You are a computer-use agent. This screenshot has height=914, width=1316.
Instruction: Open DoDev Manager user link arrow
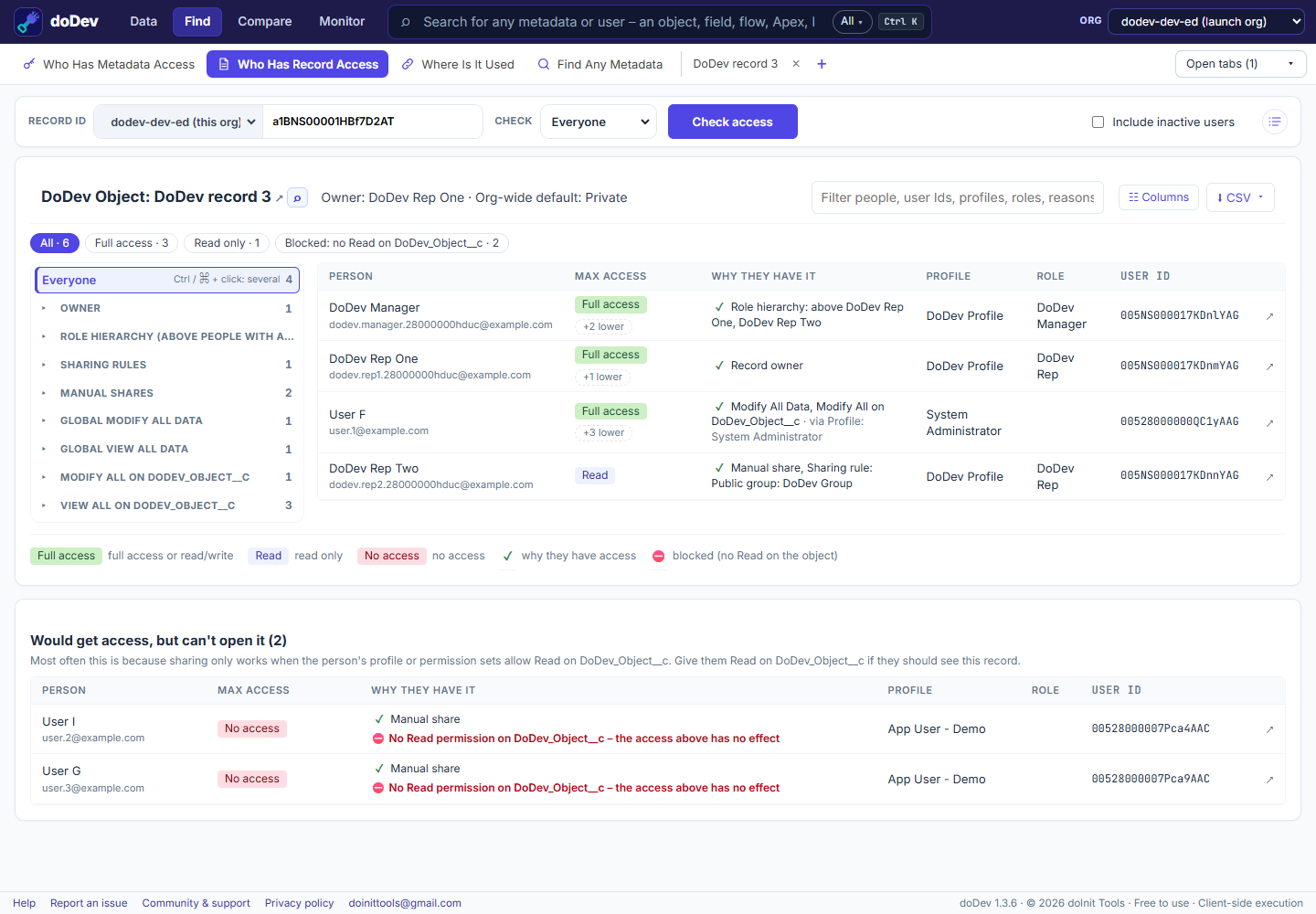click(1269, 316)
